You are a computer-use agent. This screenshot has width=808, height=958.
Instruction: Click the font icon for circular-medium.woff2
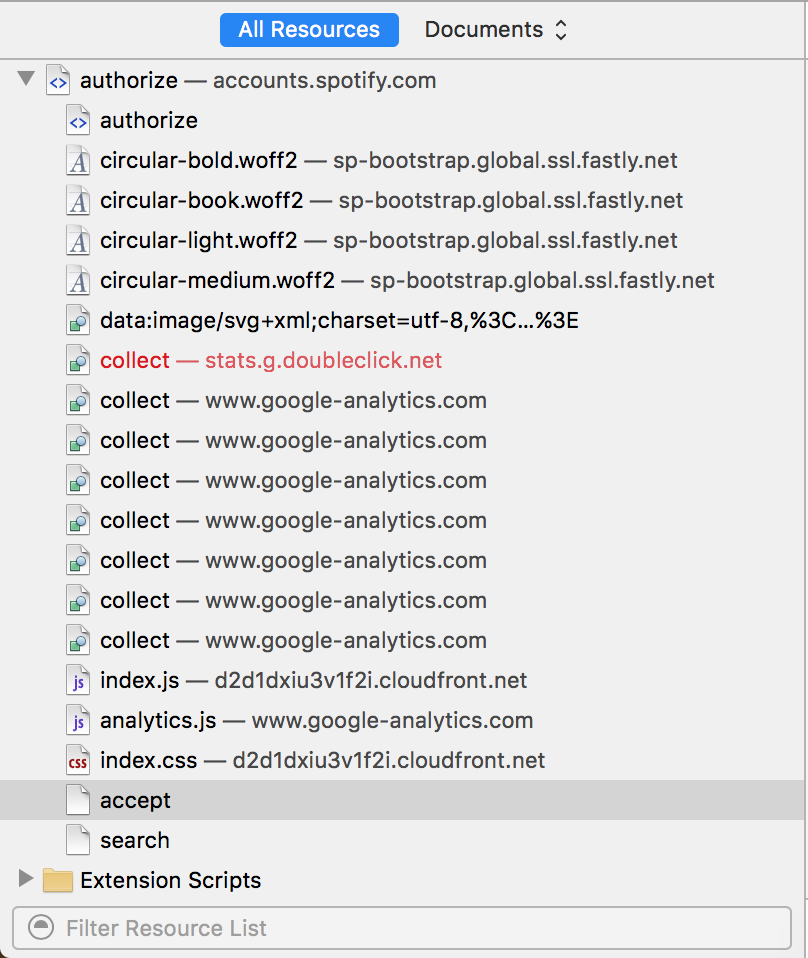tap(78, 280)
